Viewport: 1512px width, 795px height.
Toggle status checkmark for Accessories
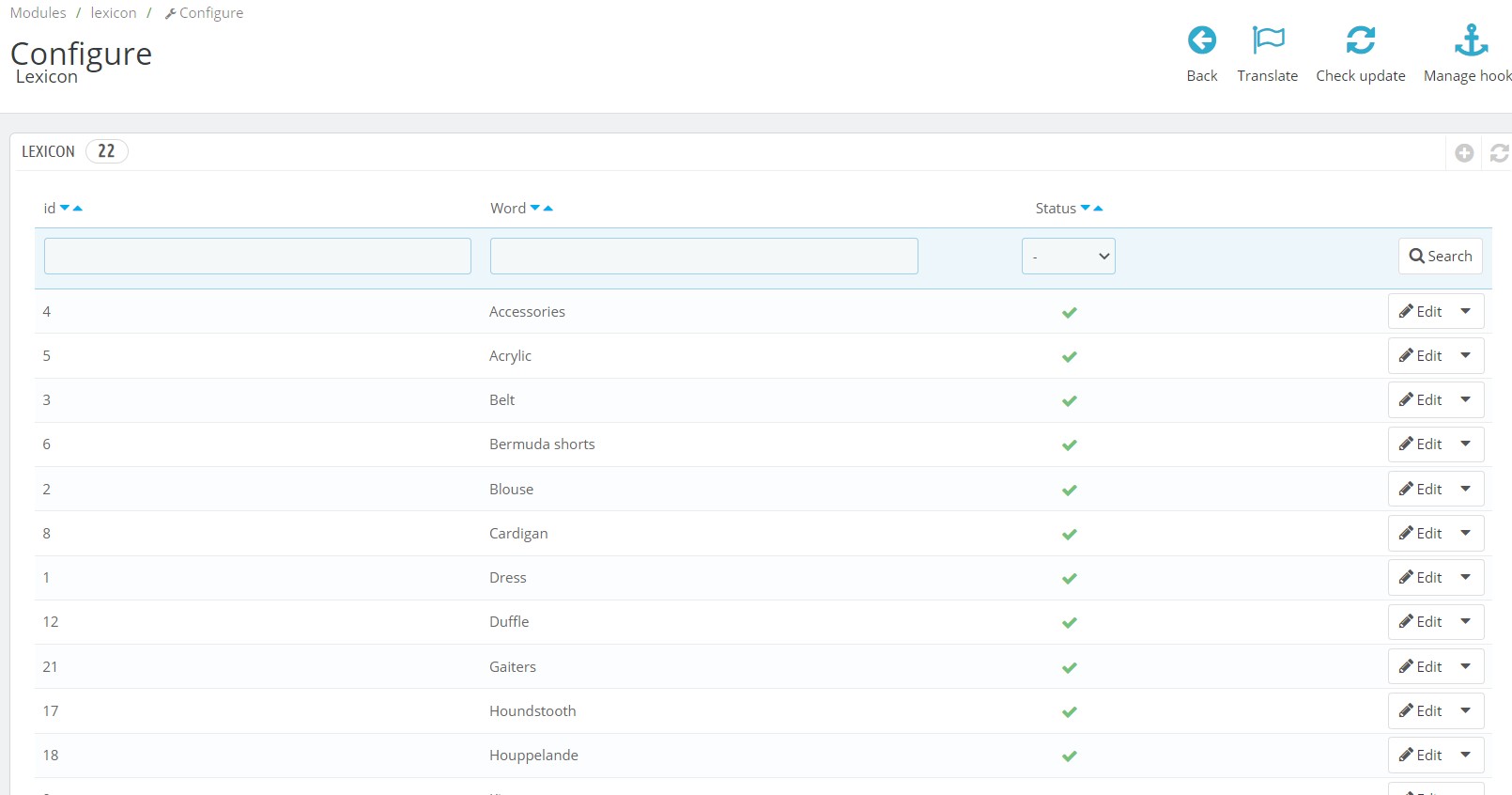[x=1069, y=312]
